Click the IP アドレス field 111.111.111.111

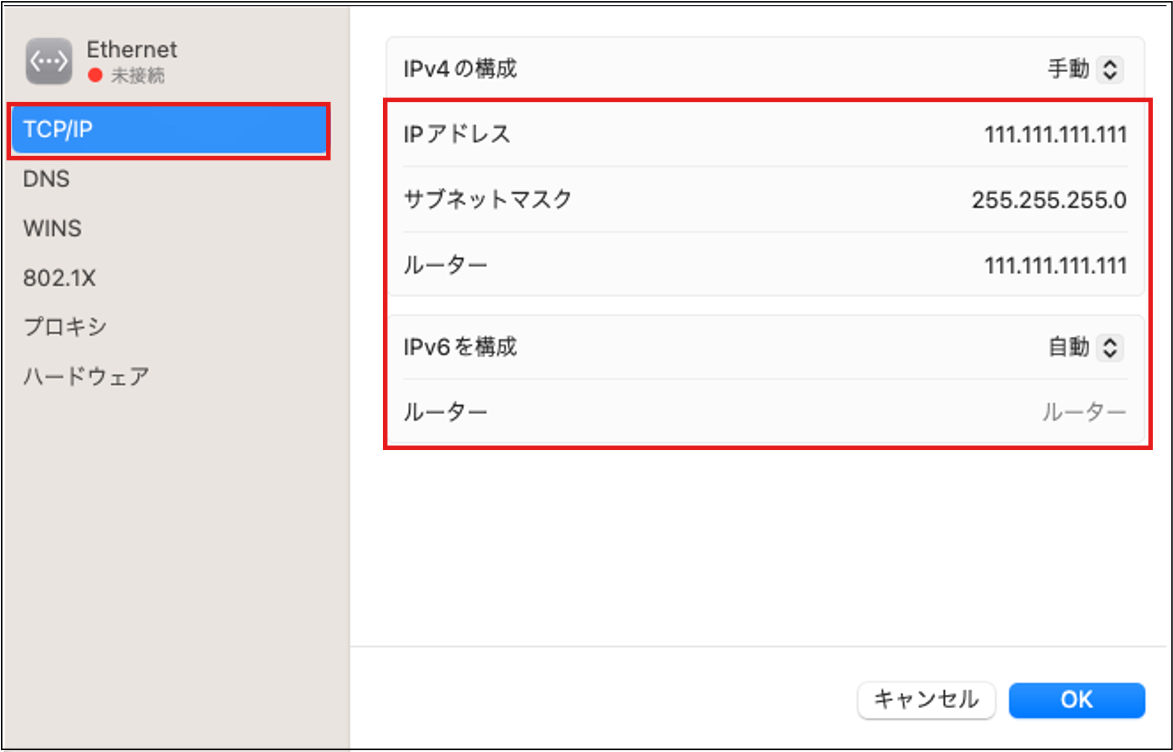click(x=1055, y=135)
